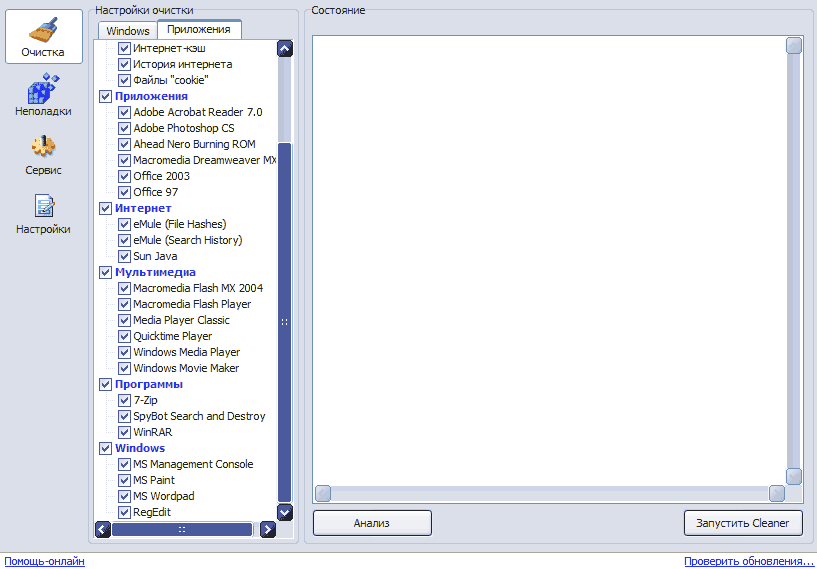Uncheck the 7-Zip checkbox

[124, 400]
